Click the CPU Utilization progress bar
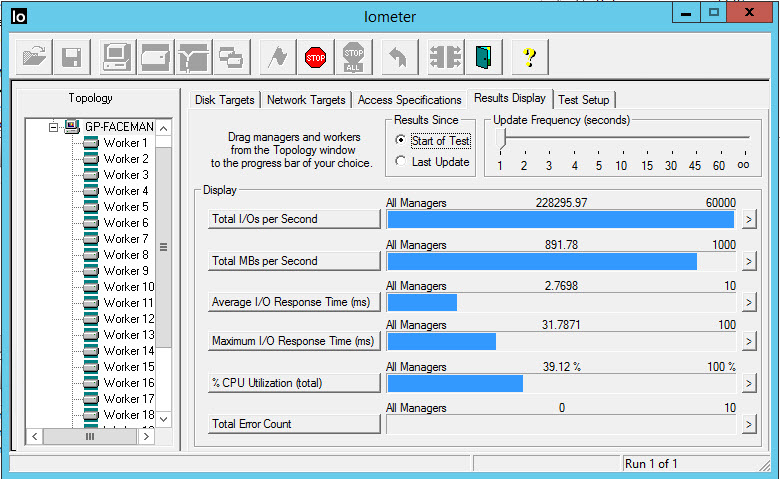Image resolution: width=780 pixels, height=479 pixels. coord(561,383)
